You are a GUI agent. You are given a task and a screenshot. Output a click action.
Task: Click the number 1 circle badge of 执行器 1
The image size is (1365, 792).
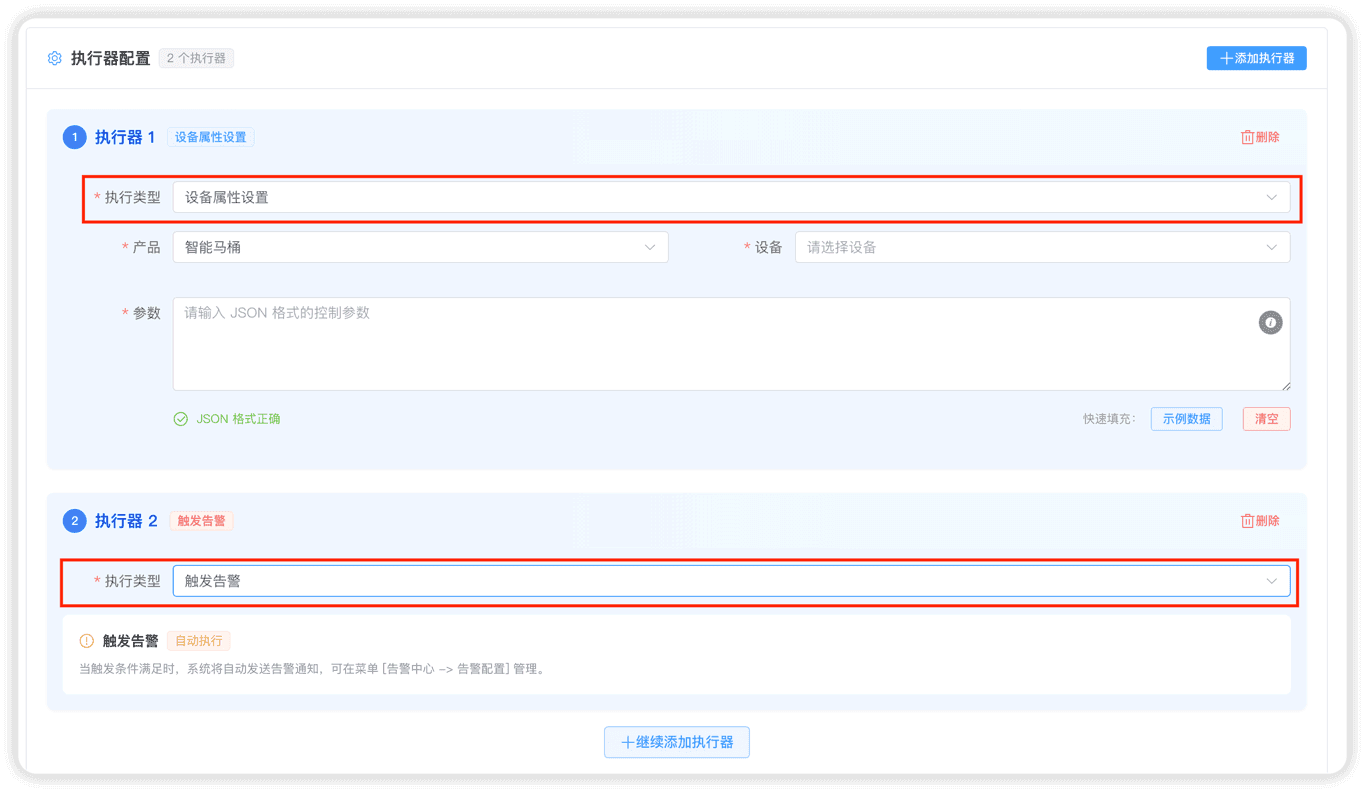click(x=75, y=137)
